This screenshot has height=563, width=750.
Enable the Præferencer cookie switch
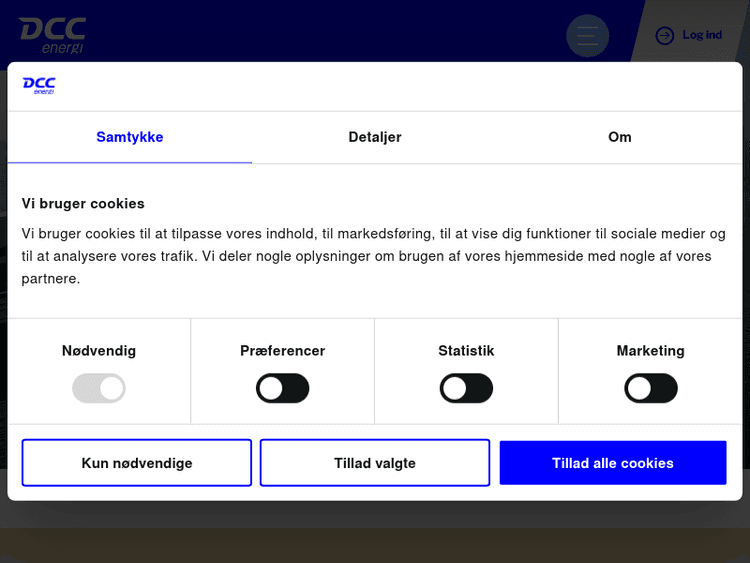pos(283,388)
